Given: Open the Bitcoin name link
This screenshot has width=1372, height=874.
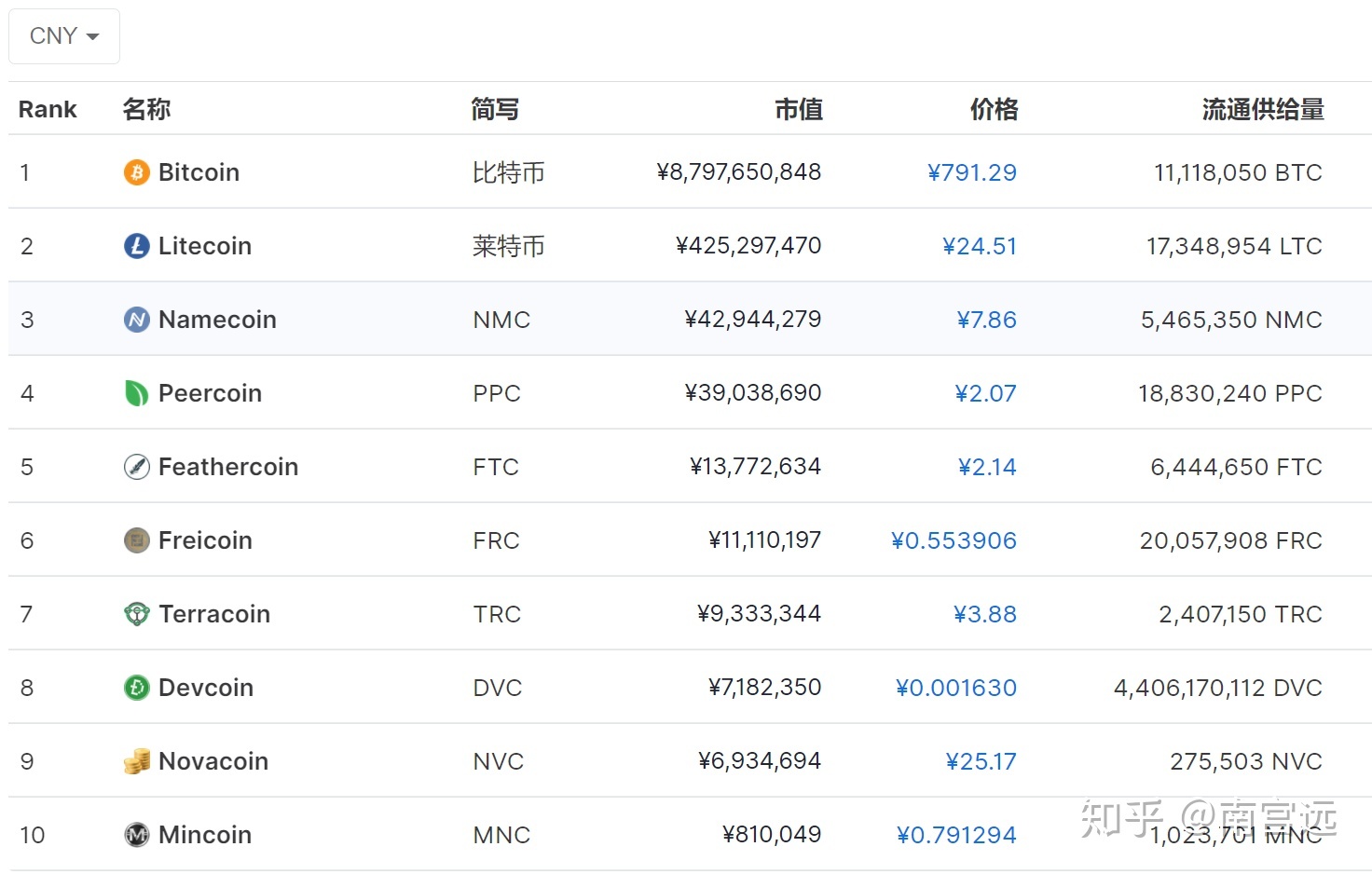Looking at the screenshot, I should (x=199, y=172).
